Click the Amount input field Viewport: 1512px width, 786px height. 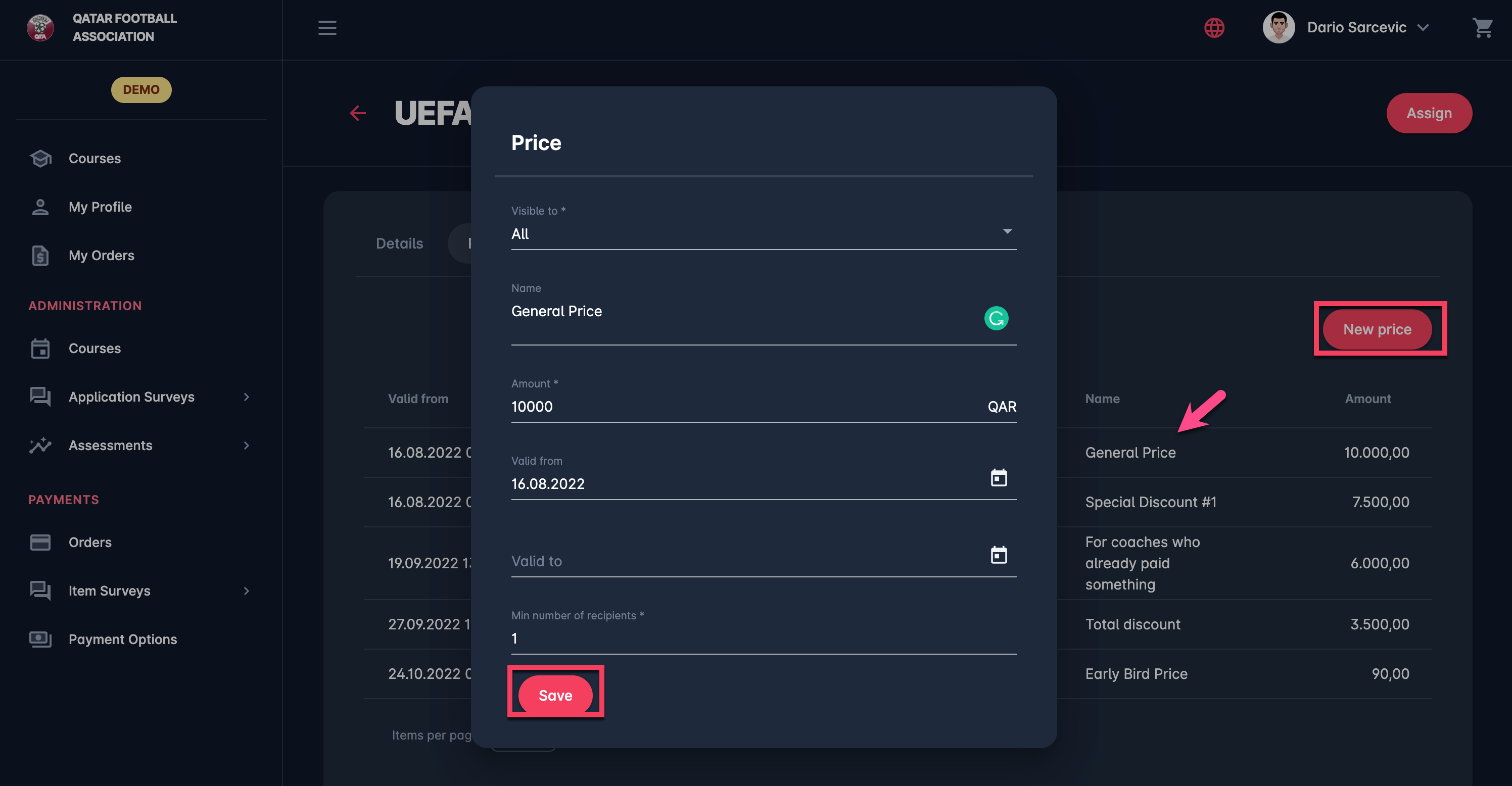click(x=739, y=407)
